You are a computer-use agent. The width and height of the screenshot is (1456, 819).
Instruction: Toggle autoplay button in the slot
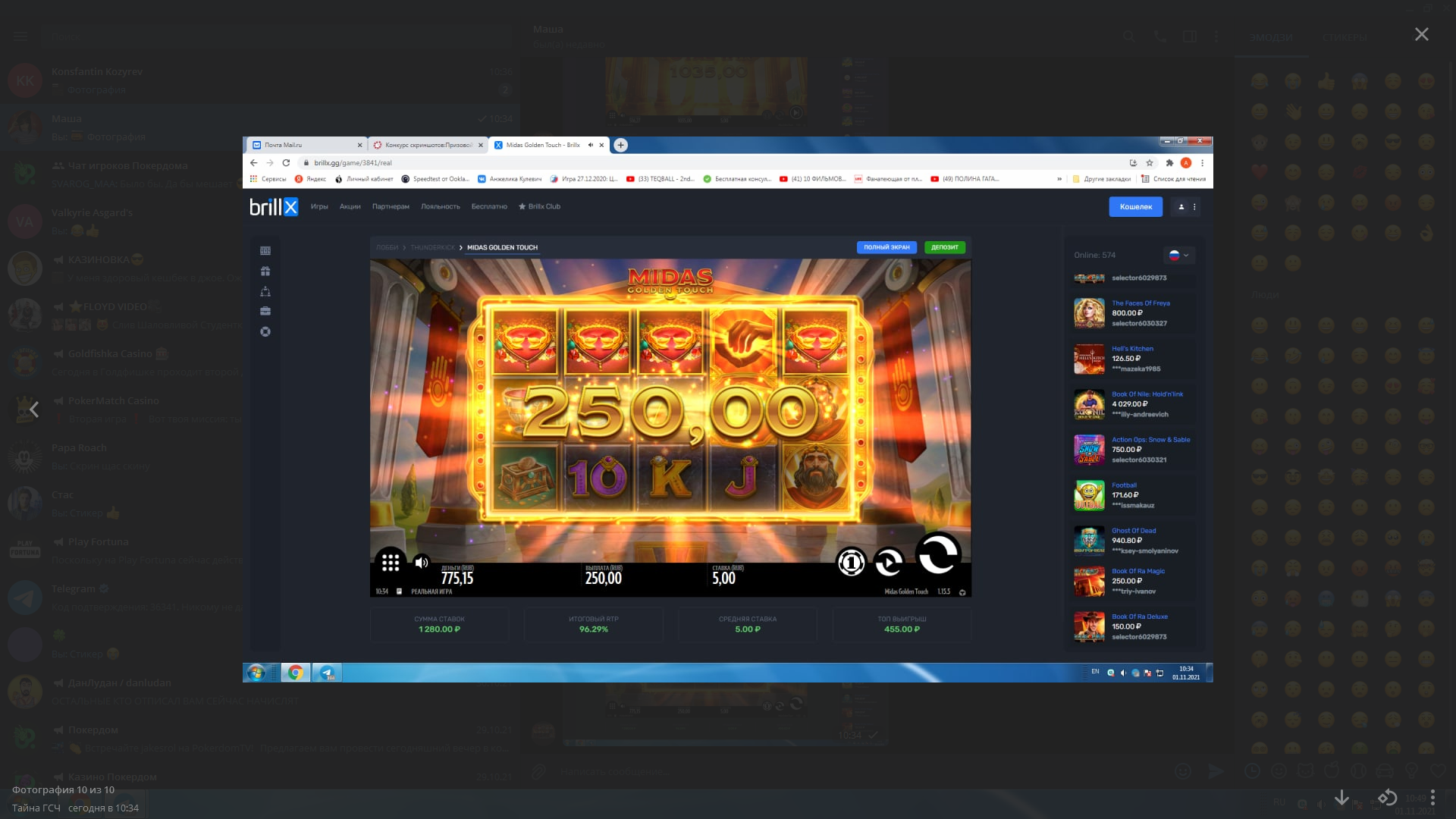[x=889, y=562]
